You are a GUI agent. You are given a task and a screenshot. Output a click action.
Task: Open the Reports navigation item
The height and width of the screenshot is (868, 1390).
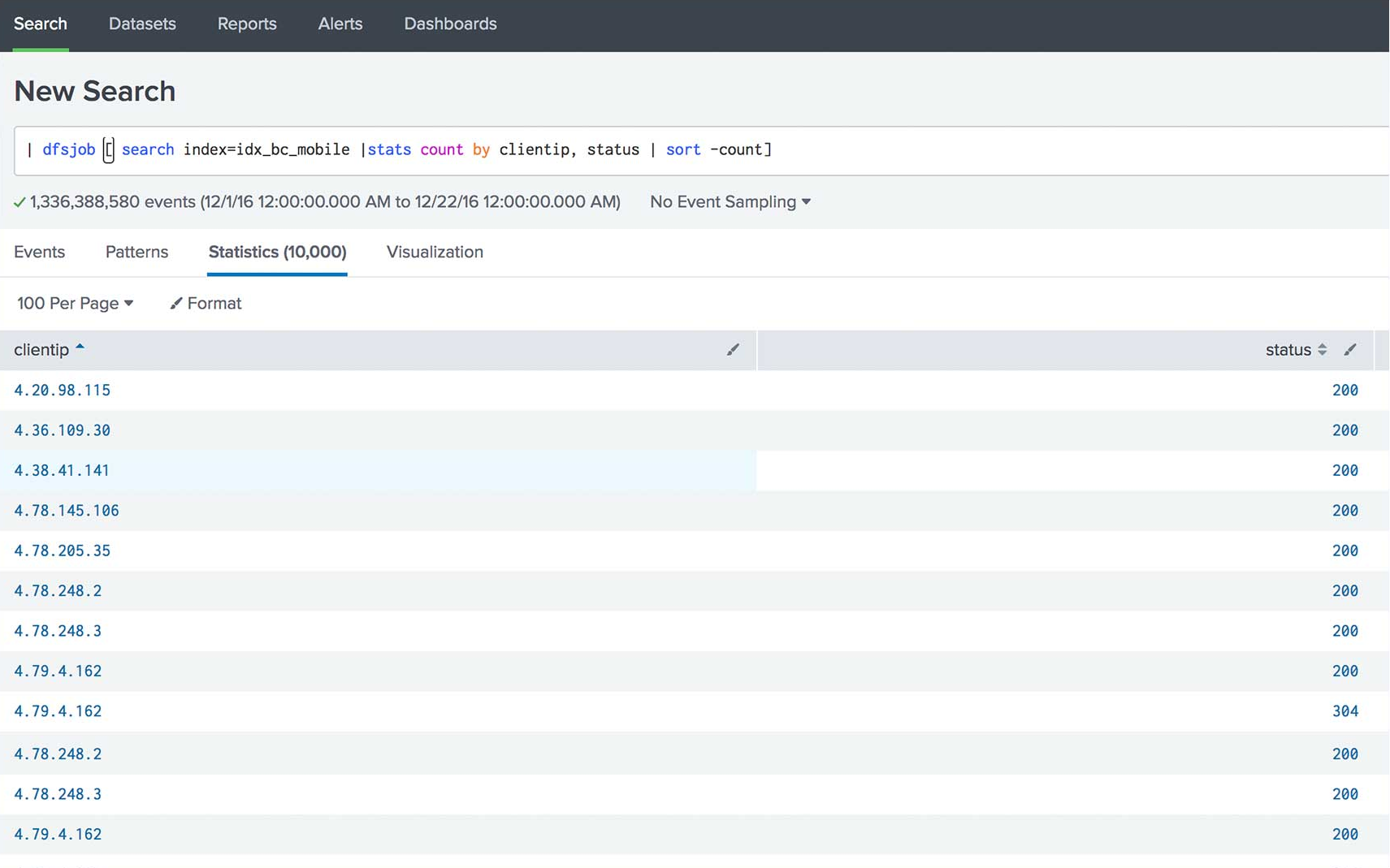(247, 24)
